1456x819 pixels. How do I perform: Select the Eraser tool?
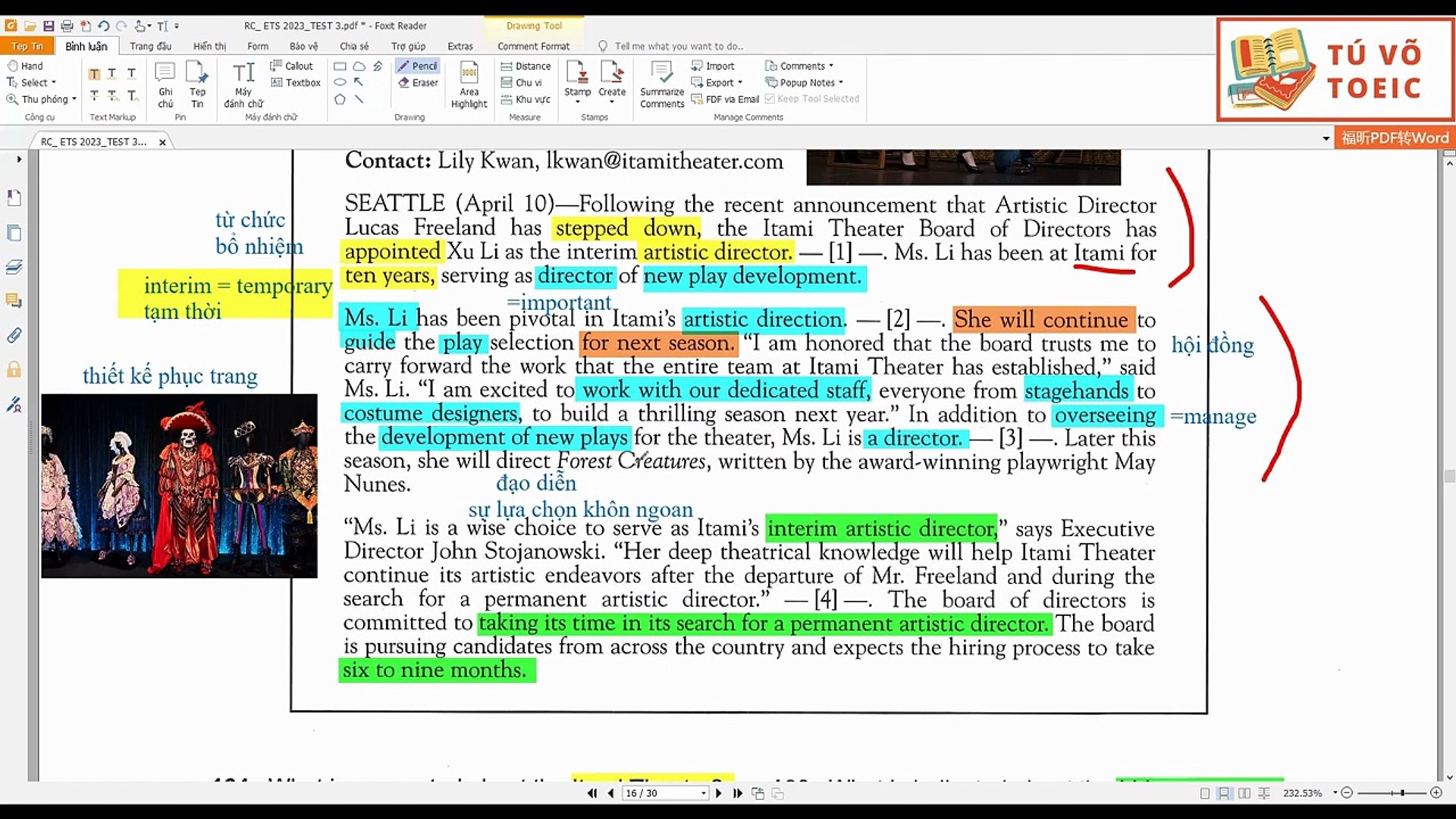(x=418, y=83)
